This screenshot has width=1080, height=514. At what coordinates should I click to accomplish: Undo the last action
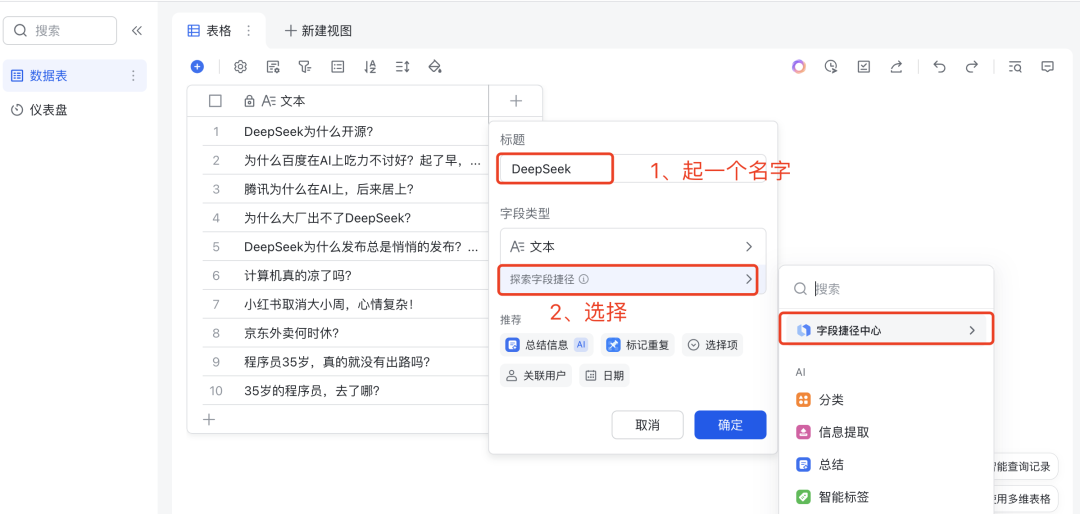939,67
